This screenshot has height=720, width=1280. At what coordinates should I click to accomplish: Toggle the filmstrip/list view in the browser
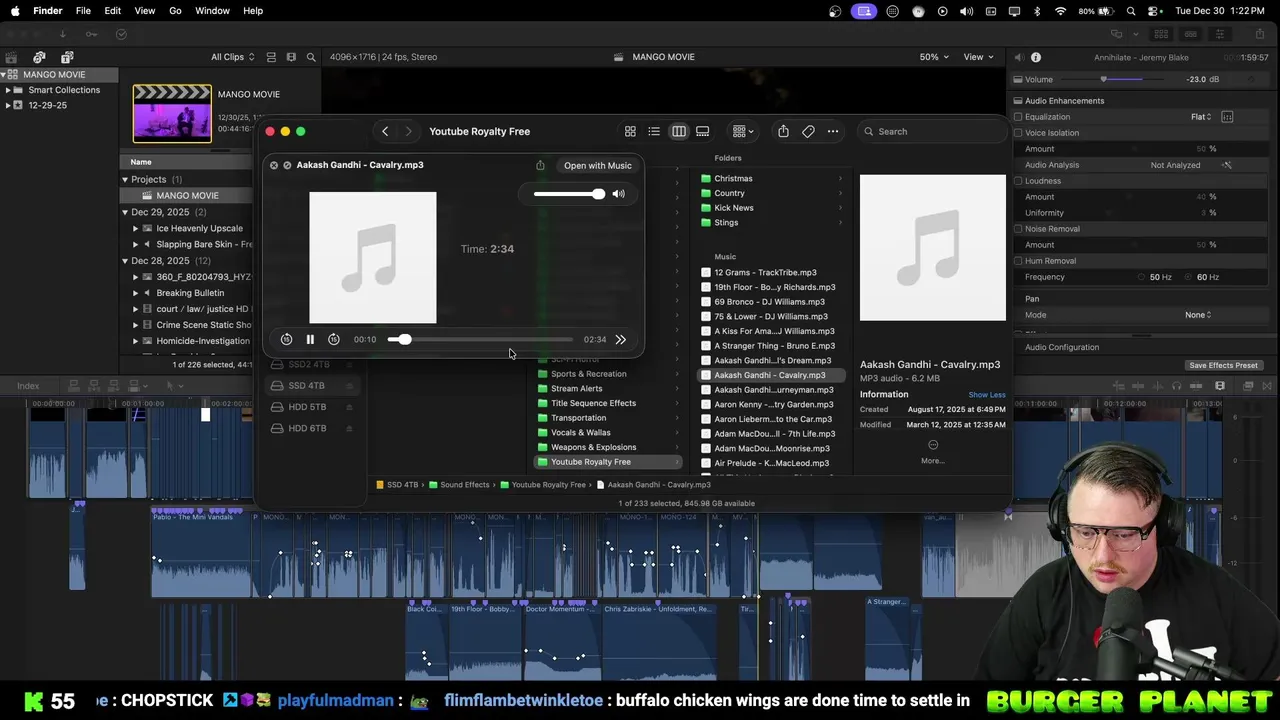pos(271,57)
